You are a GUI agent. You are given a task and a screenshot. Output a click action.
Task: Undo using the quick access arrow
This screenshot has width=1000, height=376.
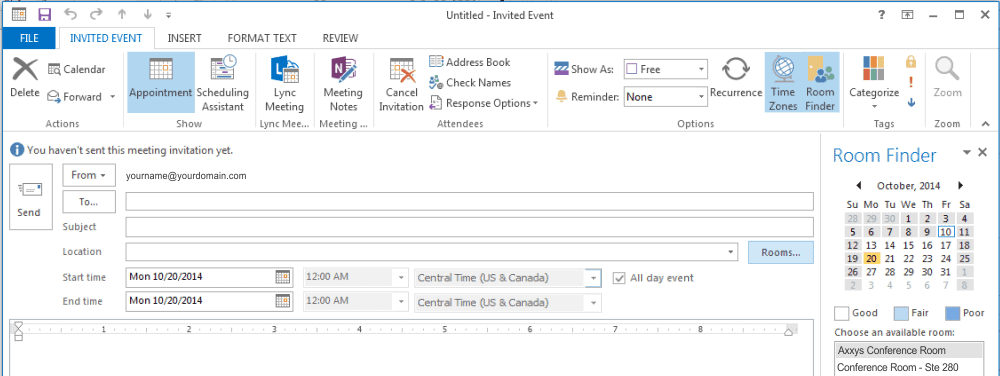point(71,15)
